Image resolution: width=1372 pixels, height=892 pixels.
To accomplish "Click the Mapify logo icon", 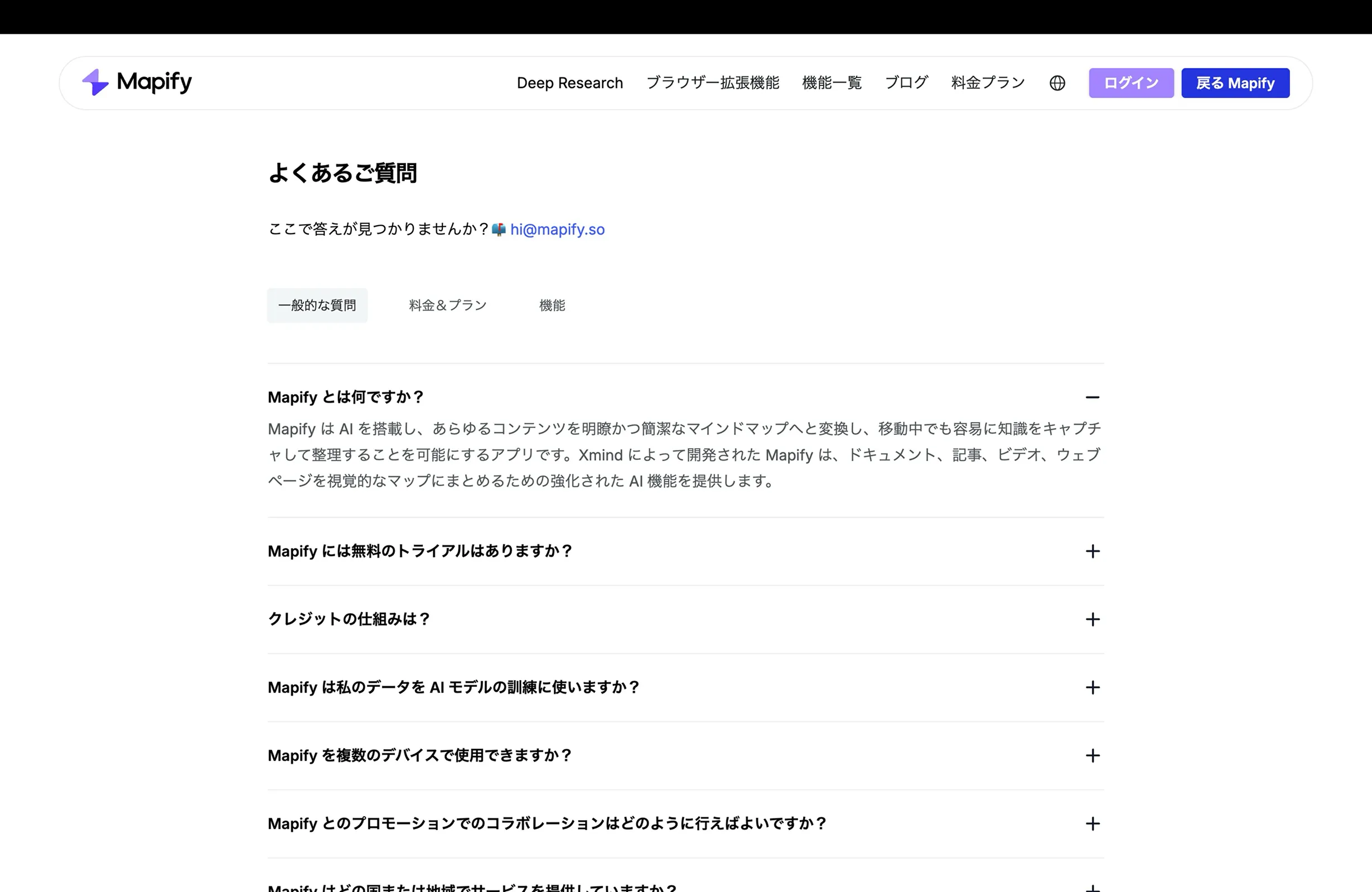I will tap(95, 83).
